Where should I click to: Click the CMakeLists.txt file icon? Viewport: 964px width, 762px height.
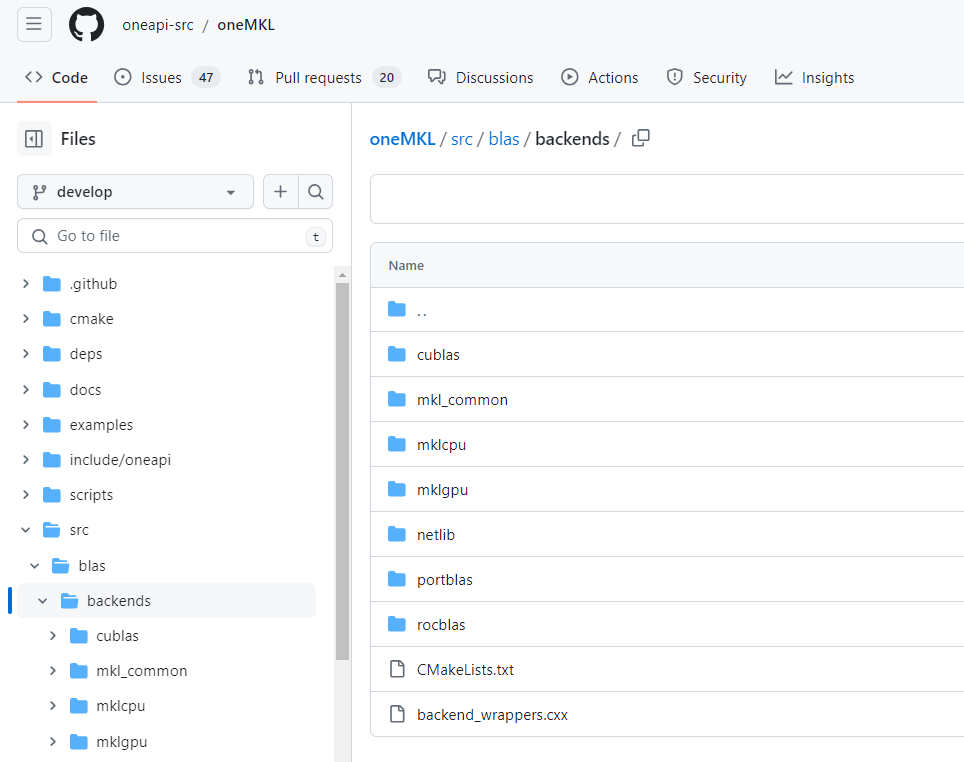pos(397,670)
